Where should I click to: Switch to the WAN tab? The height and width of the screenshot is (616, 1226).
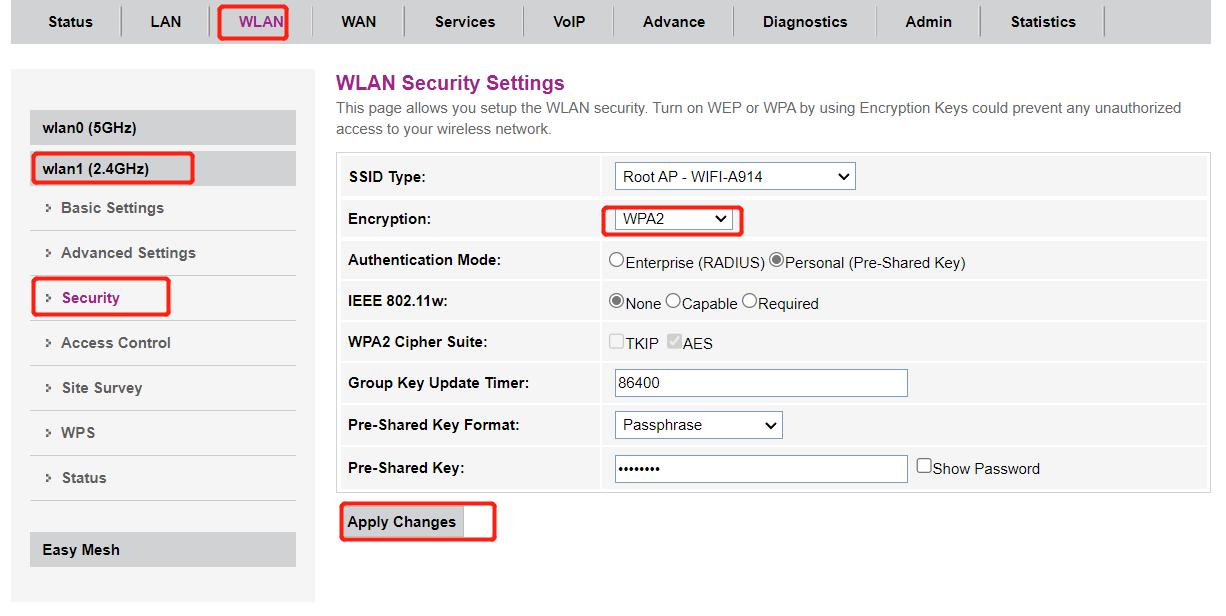point(358,21)
